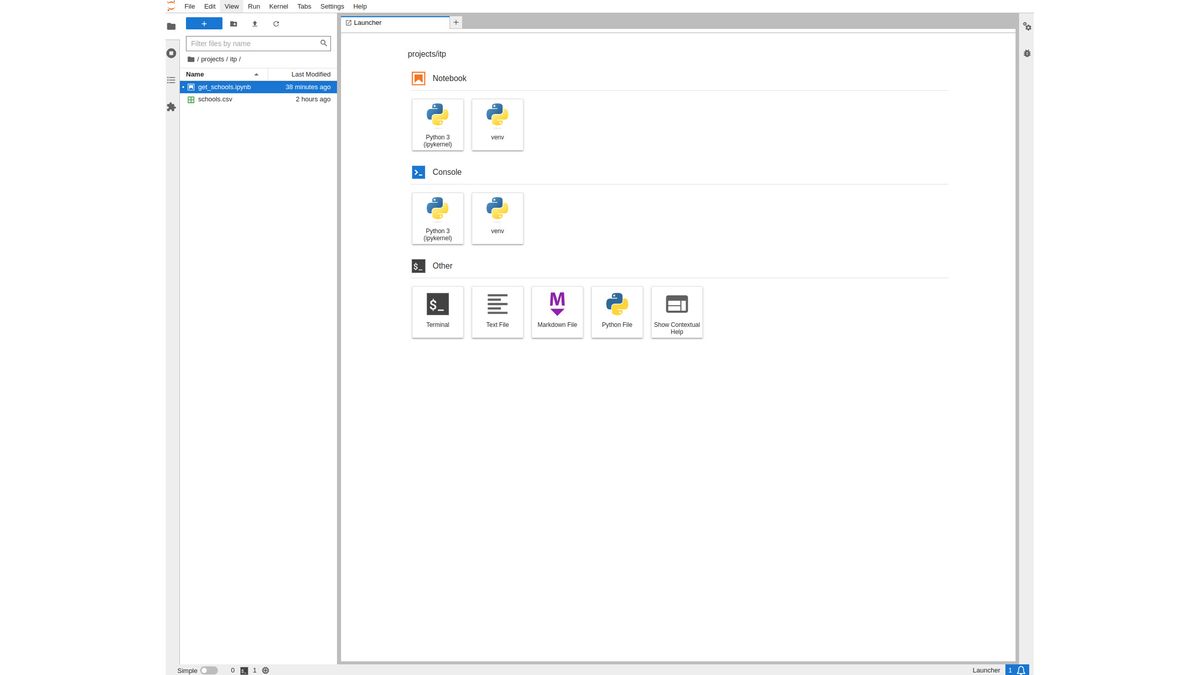Open a new launcher tab with the plus button
1200x675 pixels.
[456, 22]
